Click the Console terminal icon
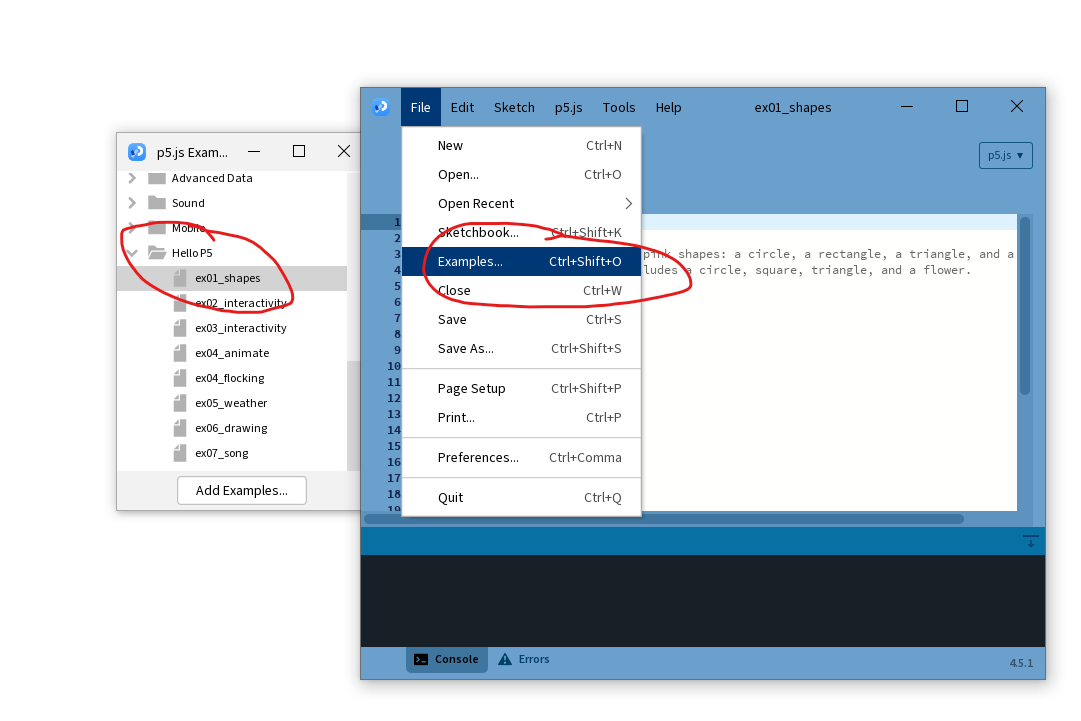The image size is (1081, 721). tap(421, 660)
